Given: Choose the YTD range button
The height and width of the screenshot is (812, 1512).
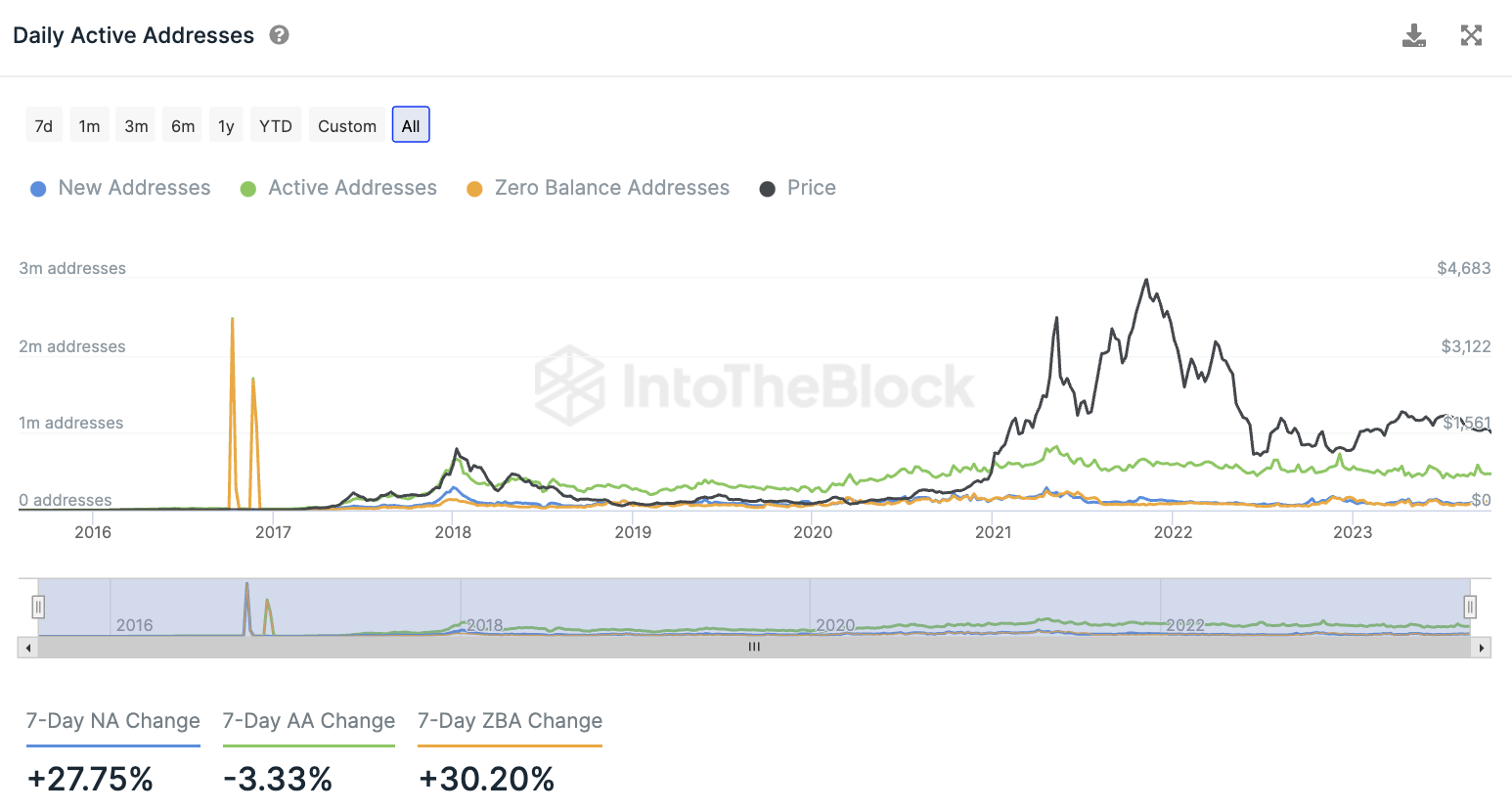Looking at the screenshot, I should [x=276, y=125].
